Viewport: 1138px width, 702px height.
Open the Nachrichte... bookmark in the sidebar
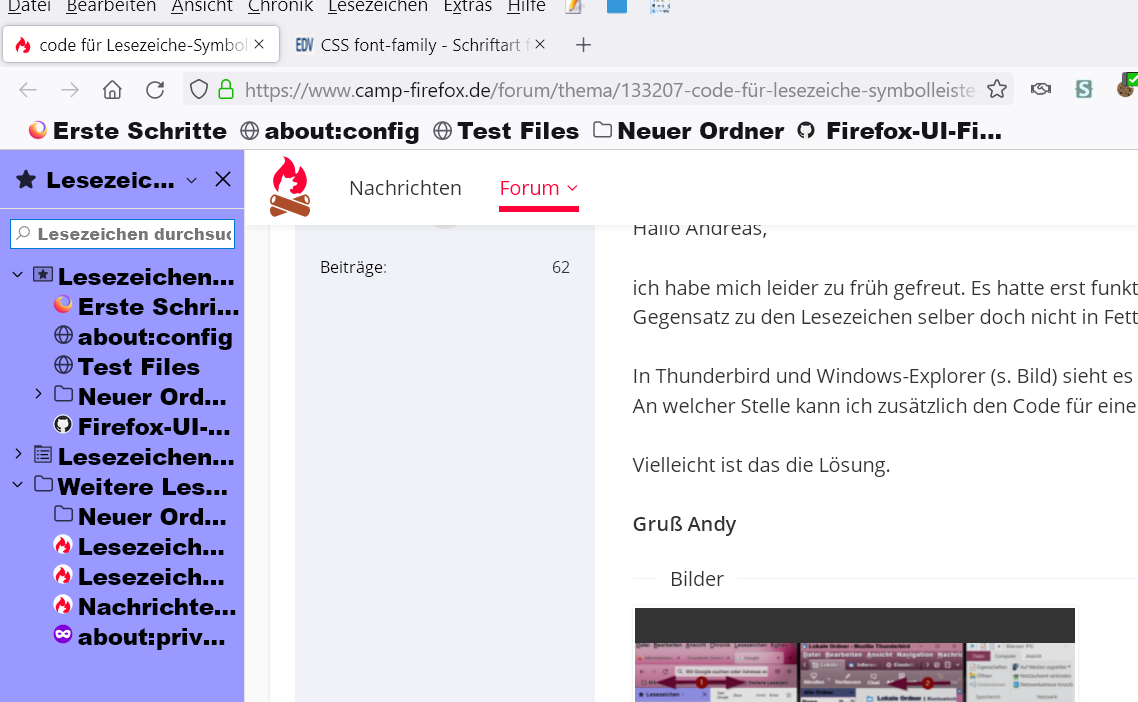(145, 606)
